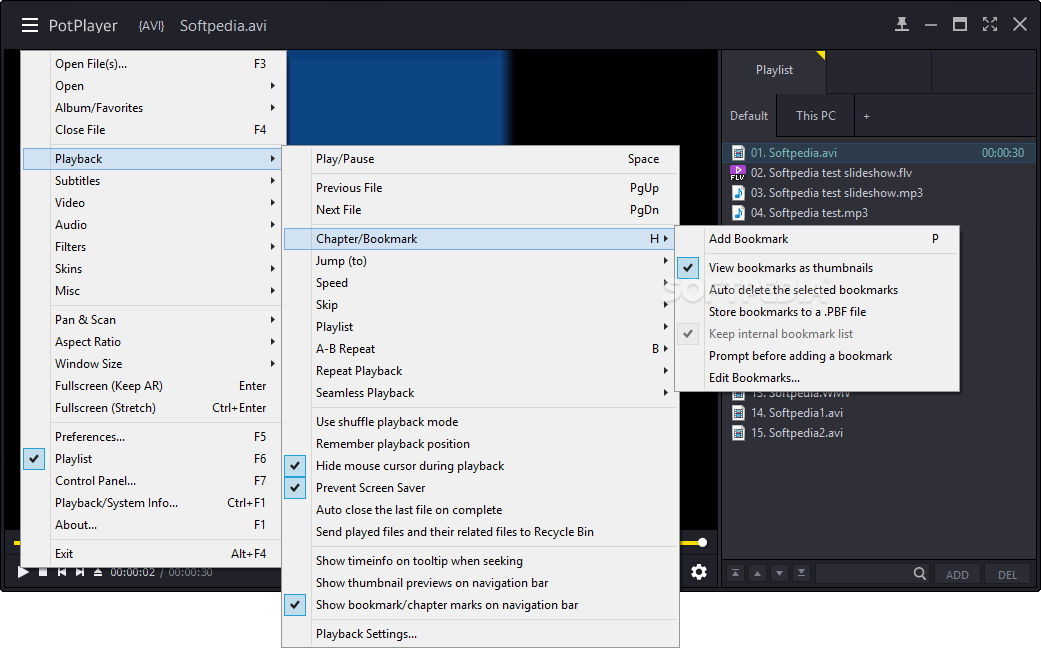Viewport: 1041px width, 648px height.
Task: Open Preferences... from the menu
Action: click(x=152, y=437)
